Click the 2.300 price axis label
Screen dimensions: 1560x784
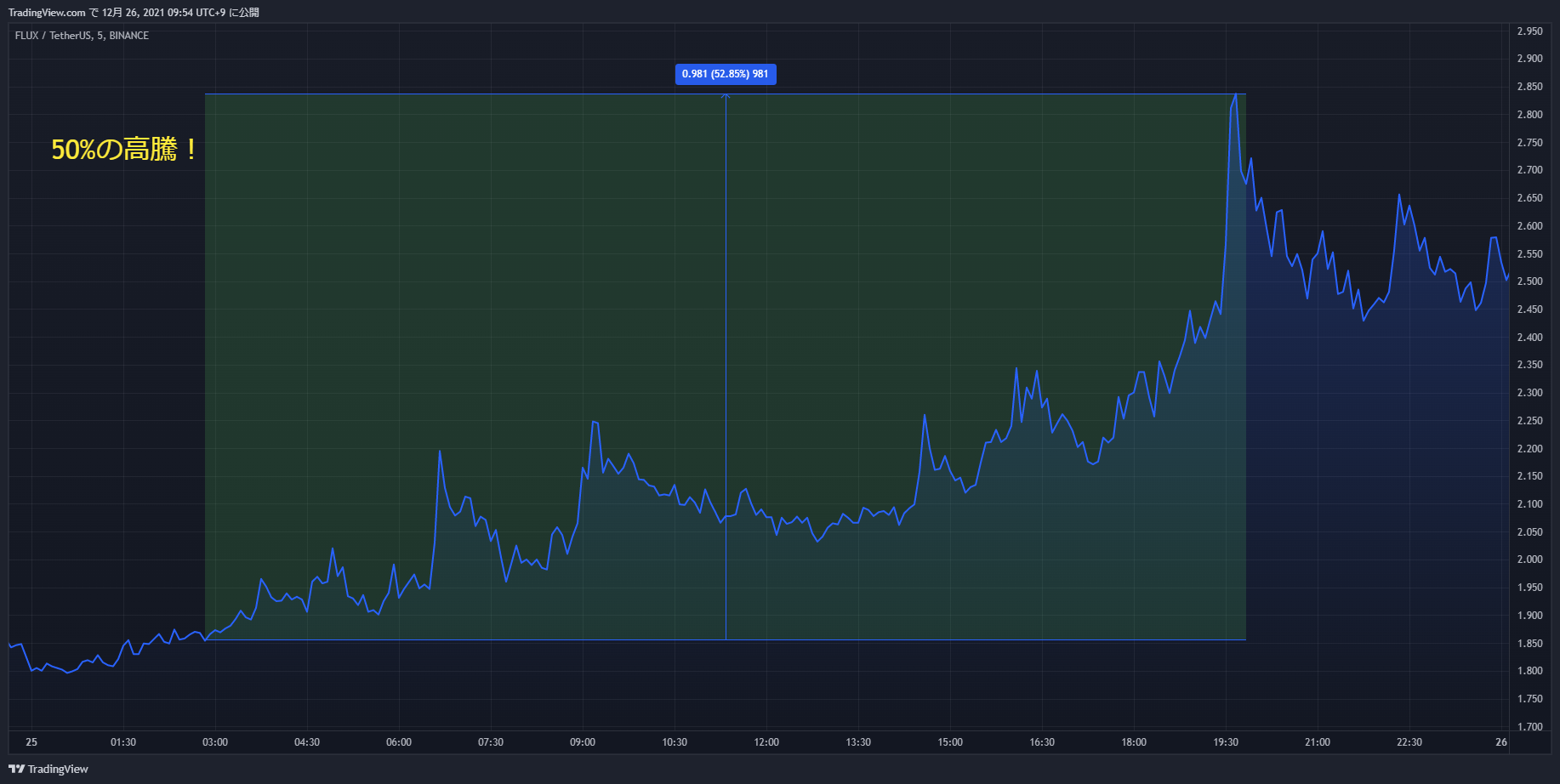[1529, 393]
